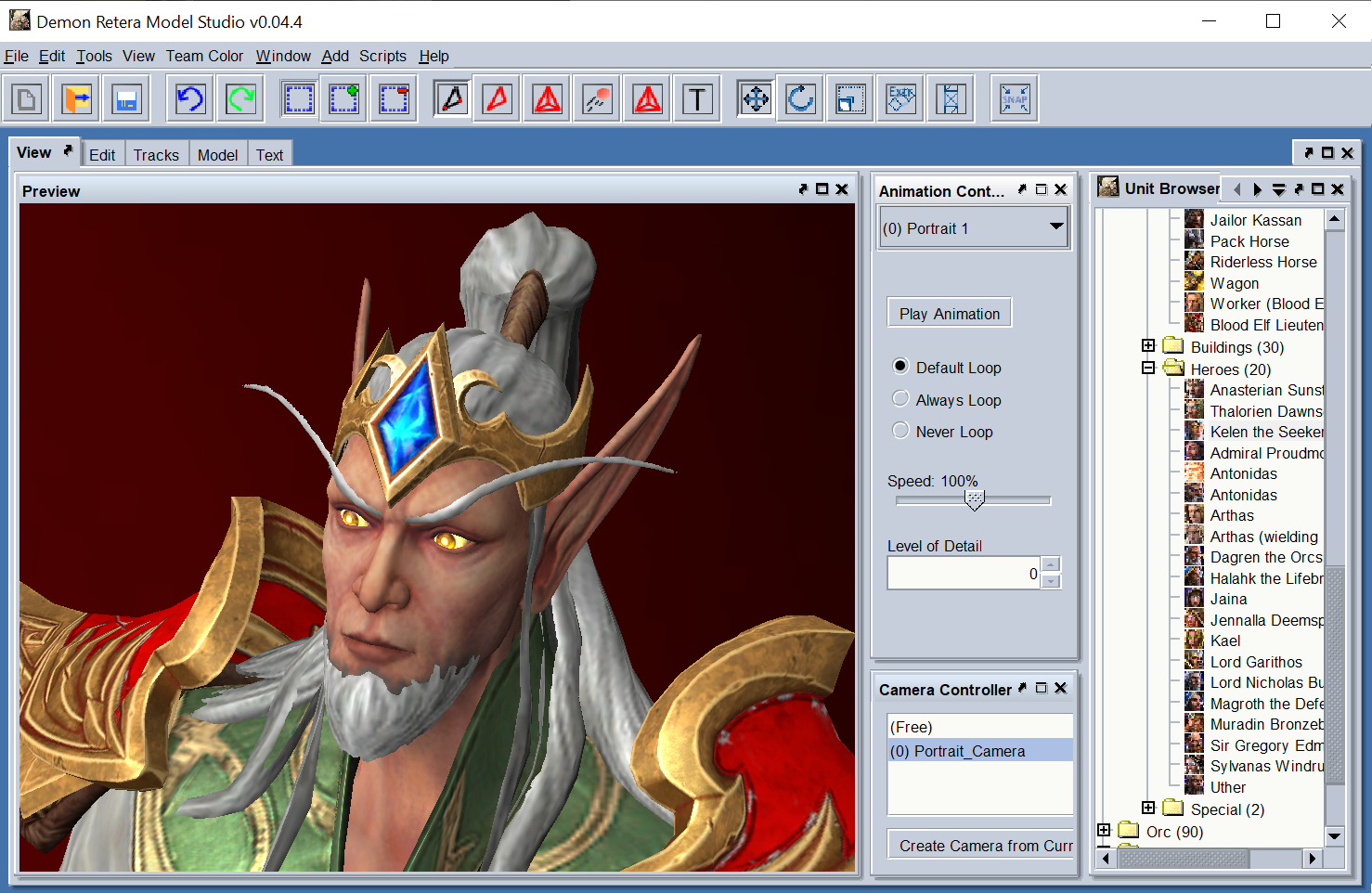Open the Scripts menu
The width and height of the screenshot is (1372, 893).
pos(382,56)
